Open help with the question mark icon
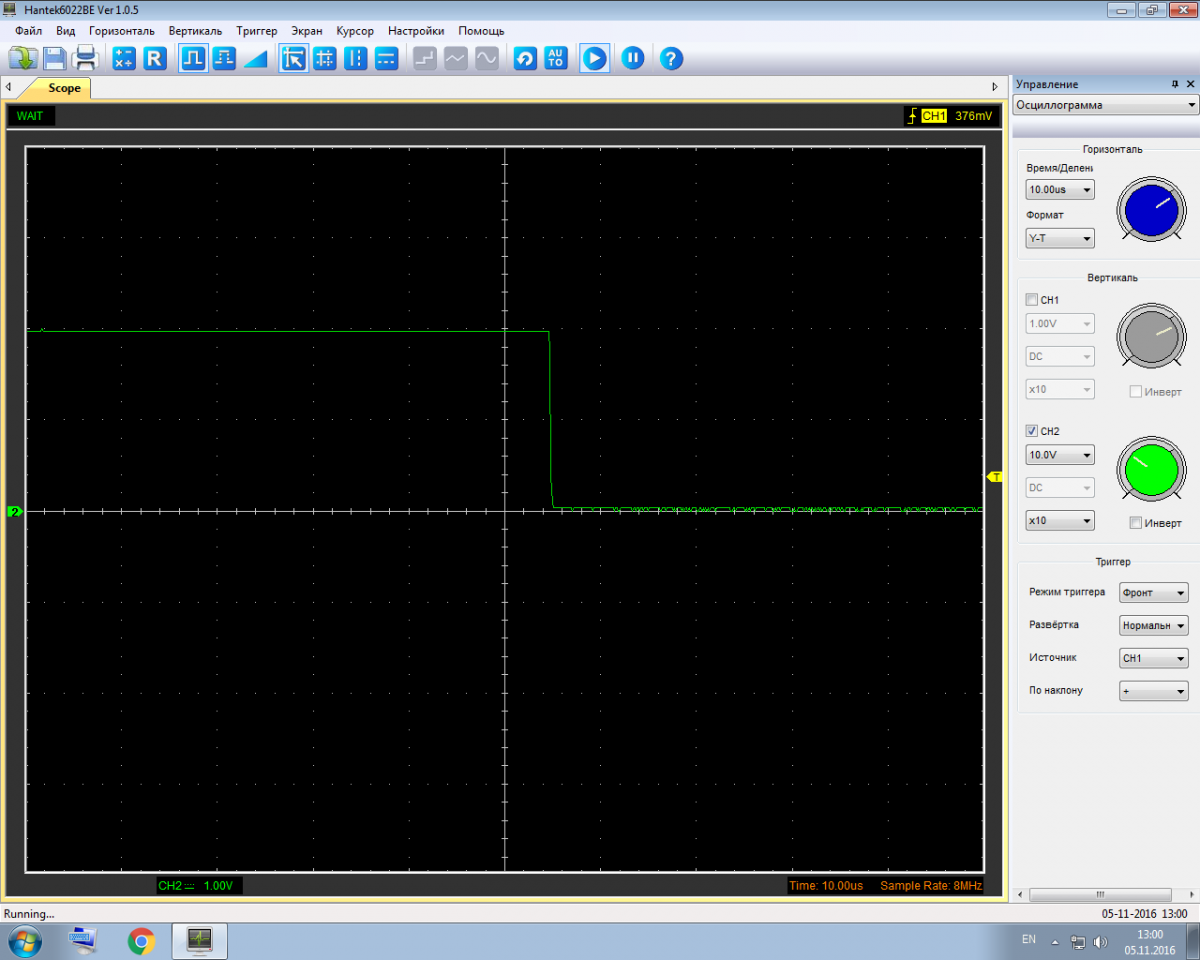This screenshot has height=960, width=1200. click(x=671, y=58)
